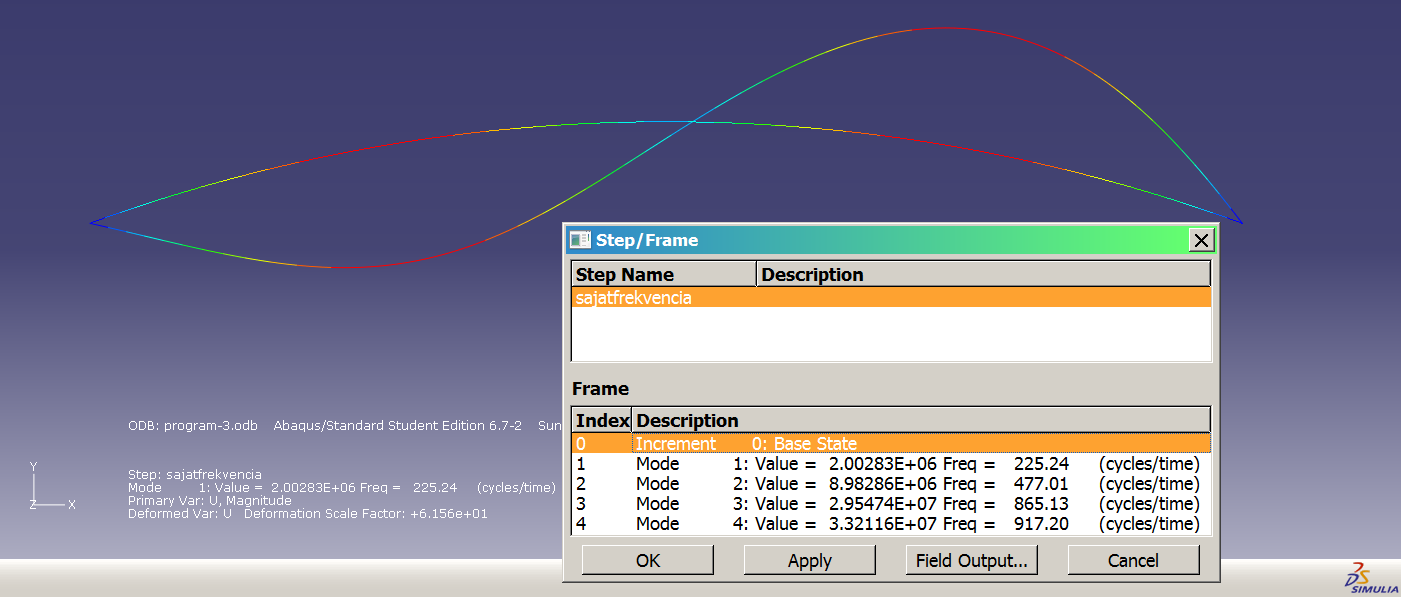1401x597 pixels.
Task: Select the sajatfrekvencia step row
Action: point(891,298)
